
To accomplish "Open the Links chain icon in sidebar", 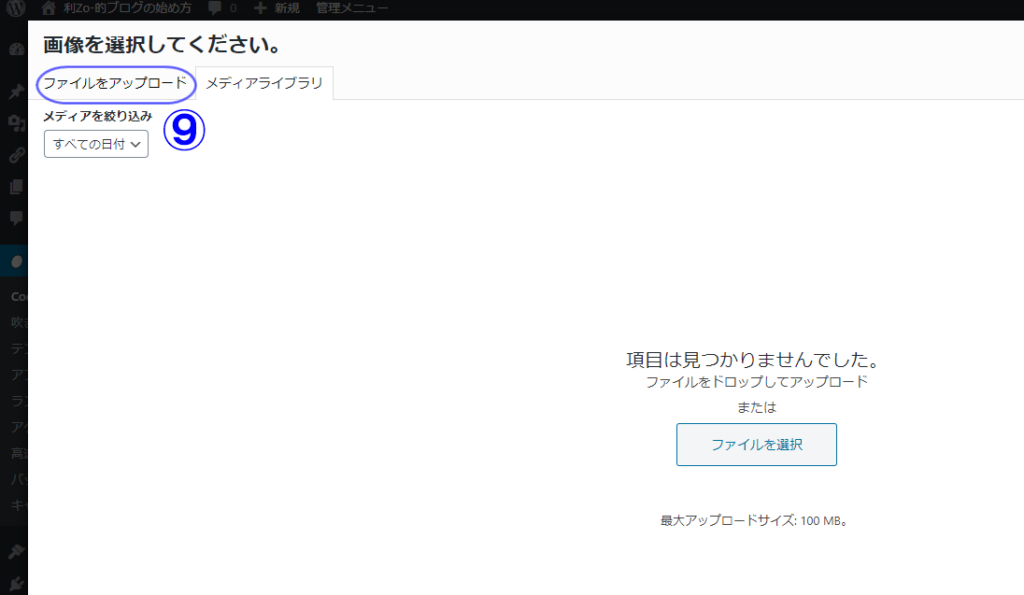I will coord(16,155).
